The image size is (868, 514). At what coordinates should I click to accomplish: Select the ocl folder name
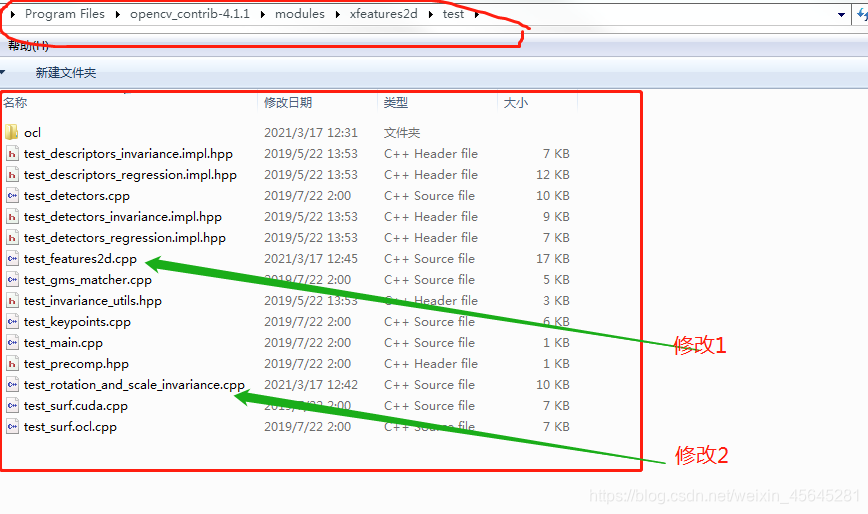click(32, 133)
